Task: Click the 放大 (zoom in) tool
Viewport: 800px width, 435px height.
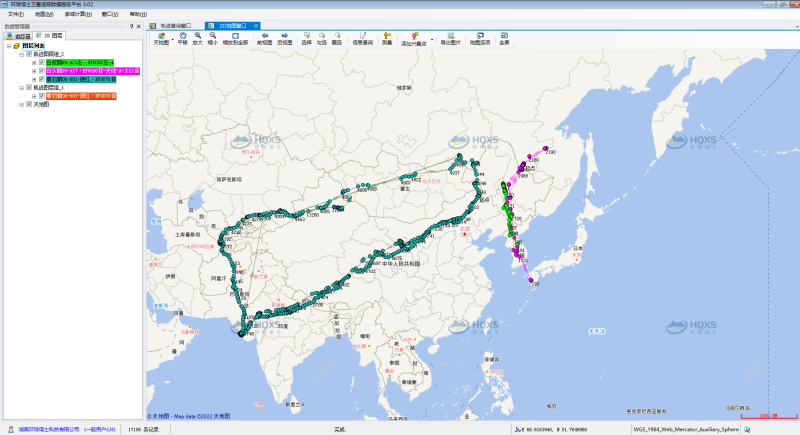Action: (x=198, y=39)
